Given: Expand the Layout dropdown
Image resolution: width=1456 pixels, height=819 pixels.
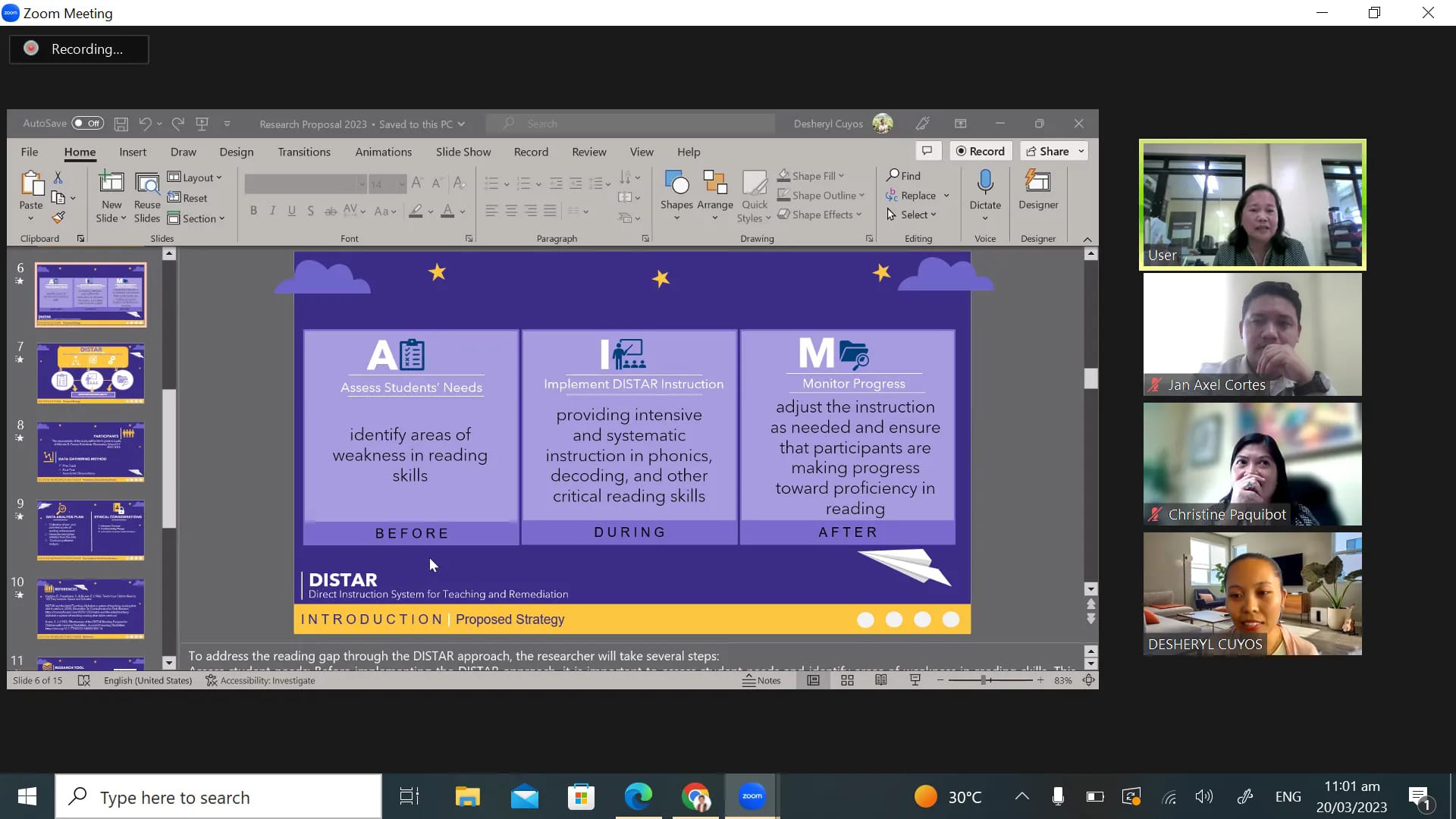Looking at the screenshot, I should coord(195,177).
